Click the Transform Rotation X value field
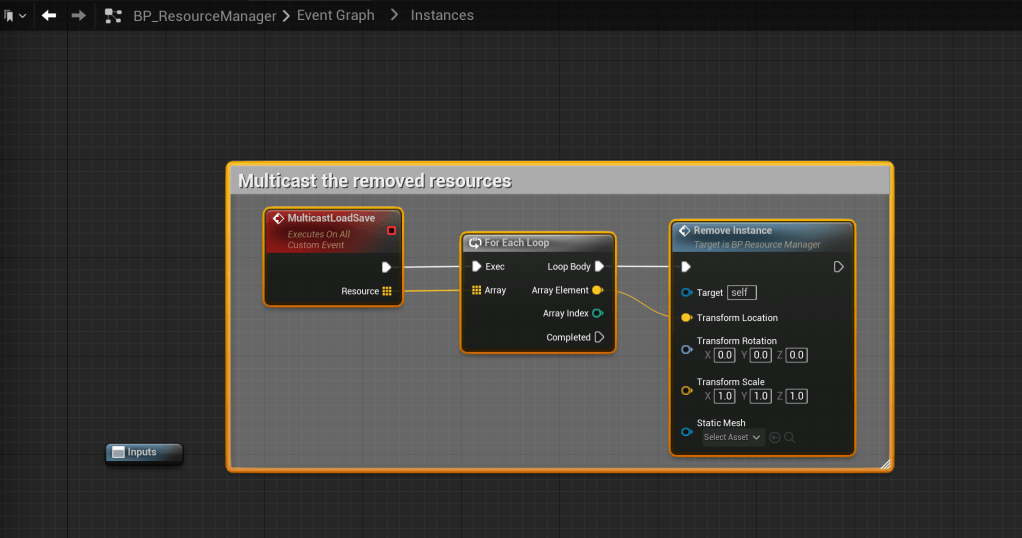This screenshot has height=538, width=1022. point(725,355)
